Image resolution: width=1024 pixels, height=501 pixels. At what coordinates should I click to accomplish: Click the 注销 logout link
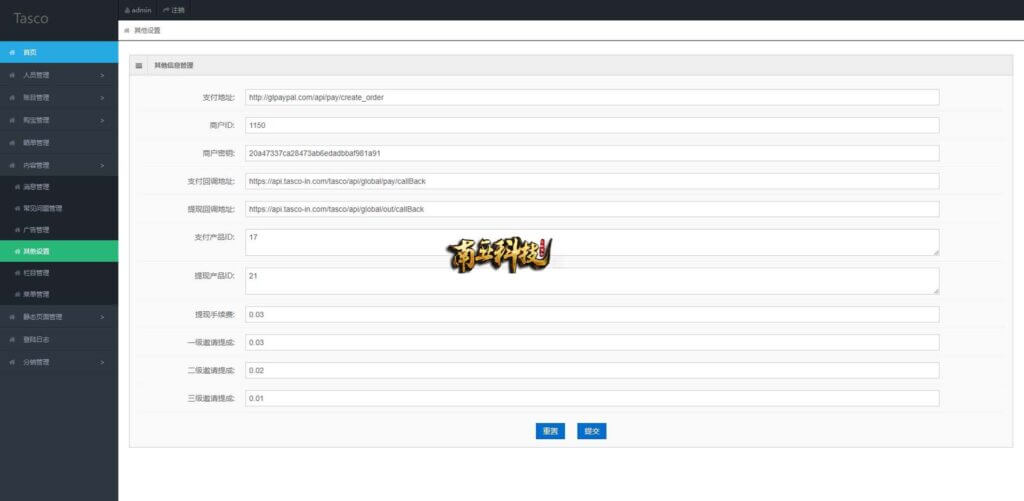(174, 10)
